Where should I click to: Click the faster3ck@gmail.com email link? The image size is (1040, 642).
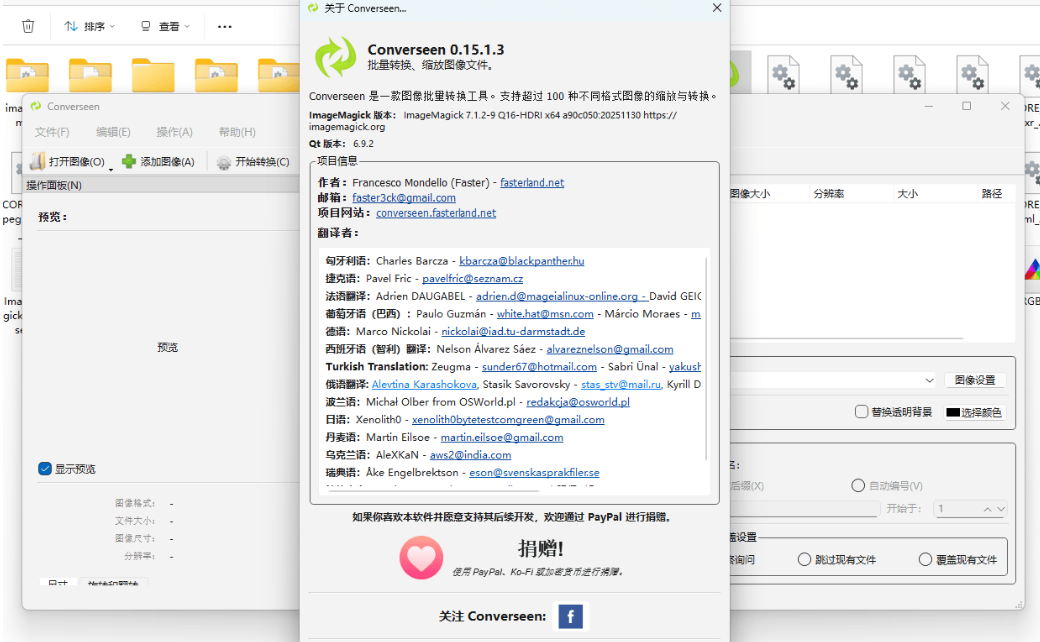[x=404, y=198]
